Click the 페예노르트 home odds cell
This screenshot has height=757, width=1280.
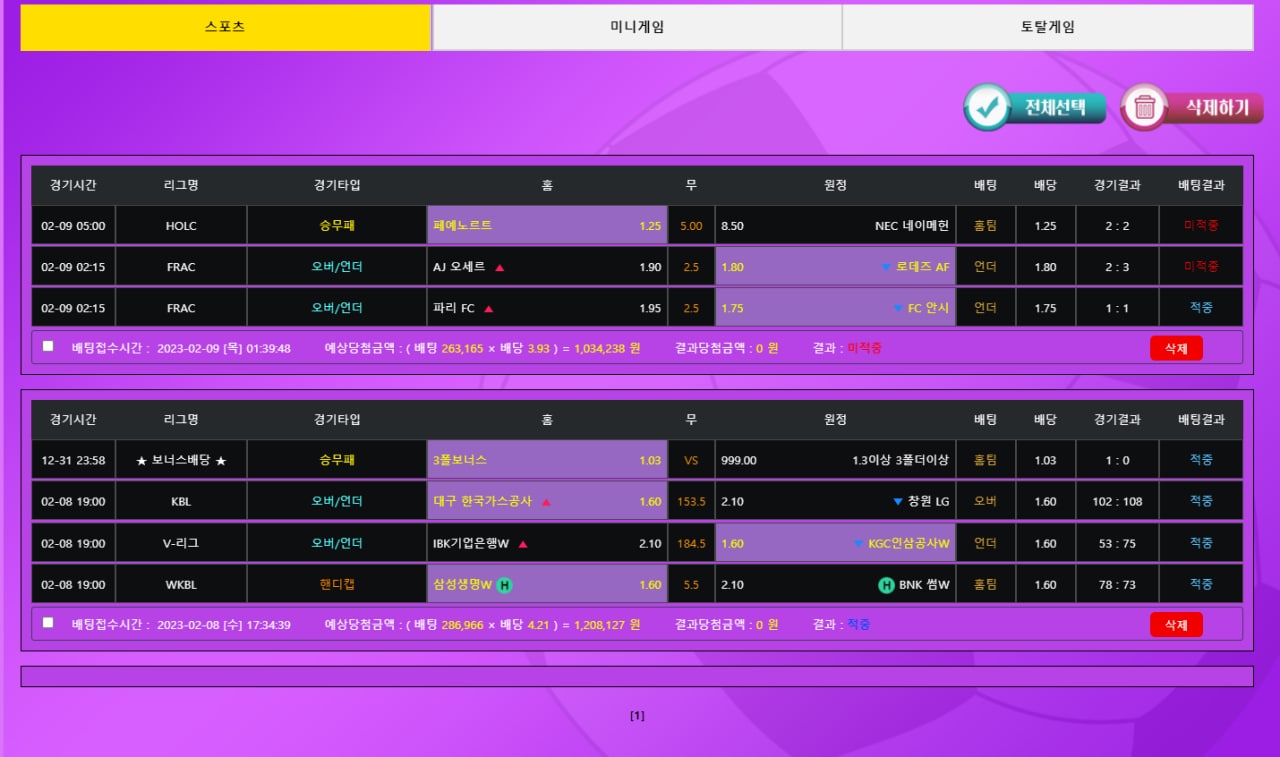[546, 226]
